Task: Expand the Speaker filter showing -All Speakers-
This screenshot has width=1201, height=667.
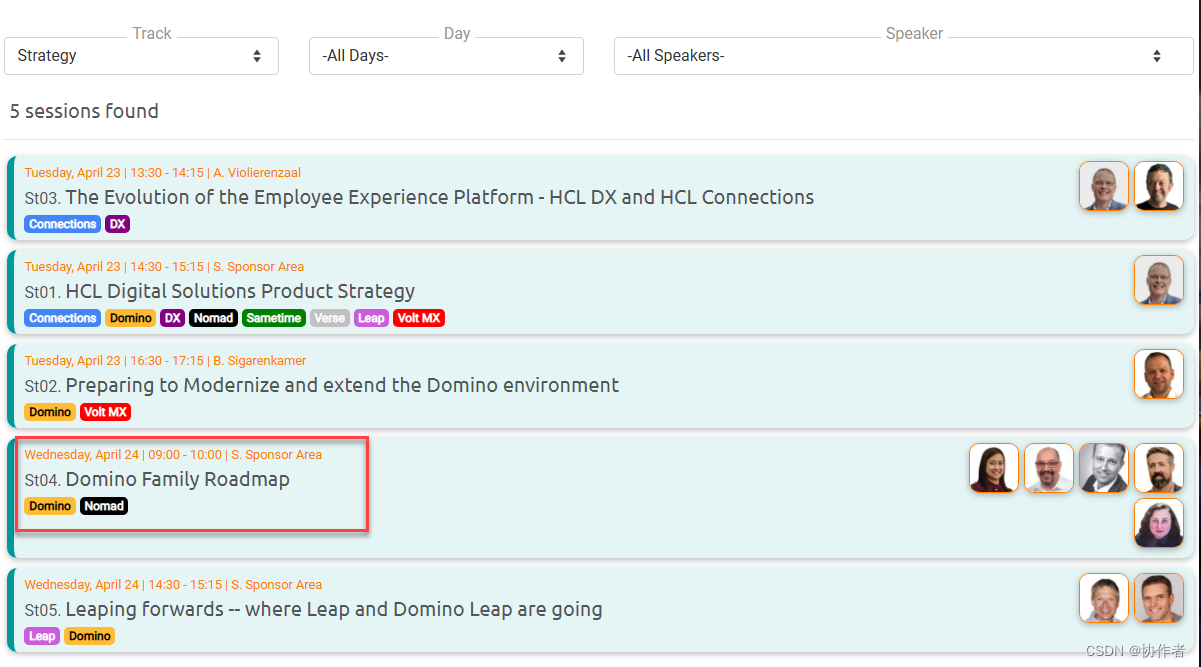Action: tap(903, 56)
